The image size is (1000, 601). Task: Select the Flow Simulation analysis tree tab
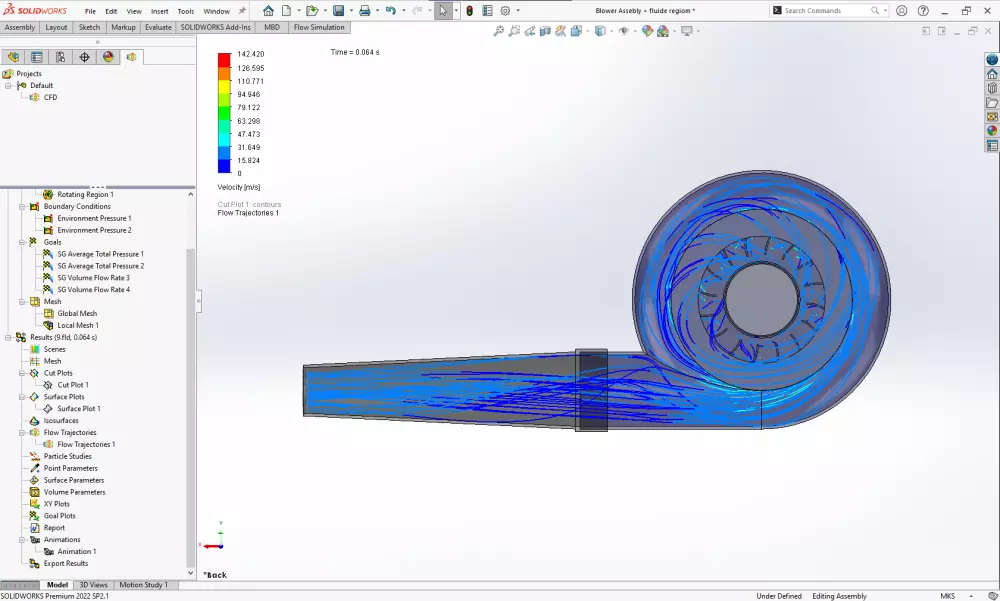pyautogui.click(x=131, y=57)
